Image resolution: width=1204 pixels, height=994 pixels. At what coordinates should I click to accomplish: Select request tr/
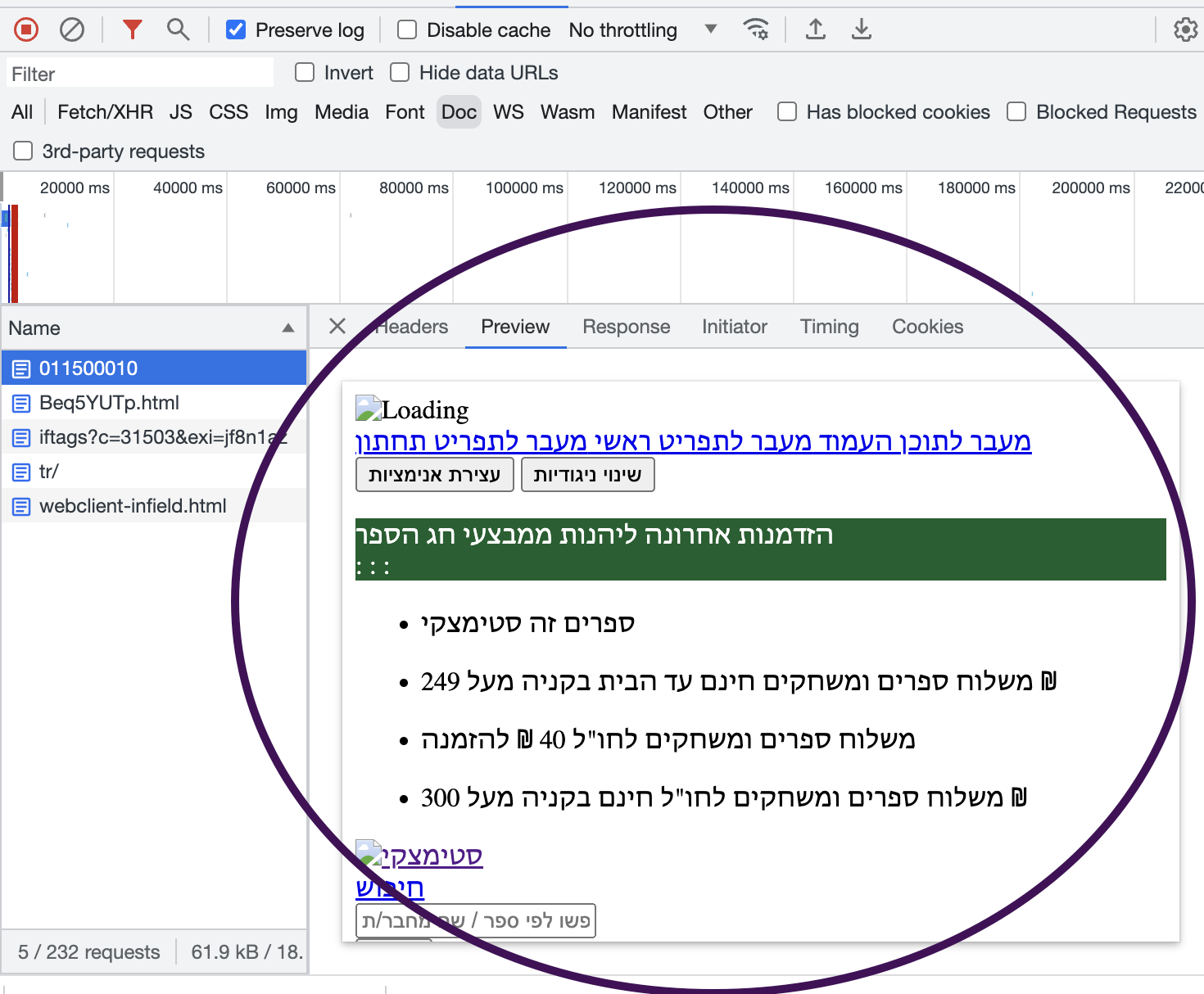point(154,472)
